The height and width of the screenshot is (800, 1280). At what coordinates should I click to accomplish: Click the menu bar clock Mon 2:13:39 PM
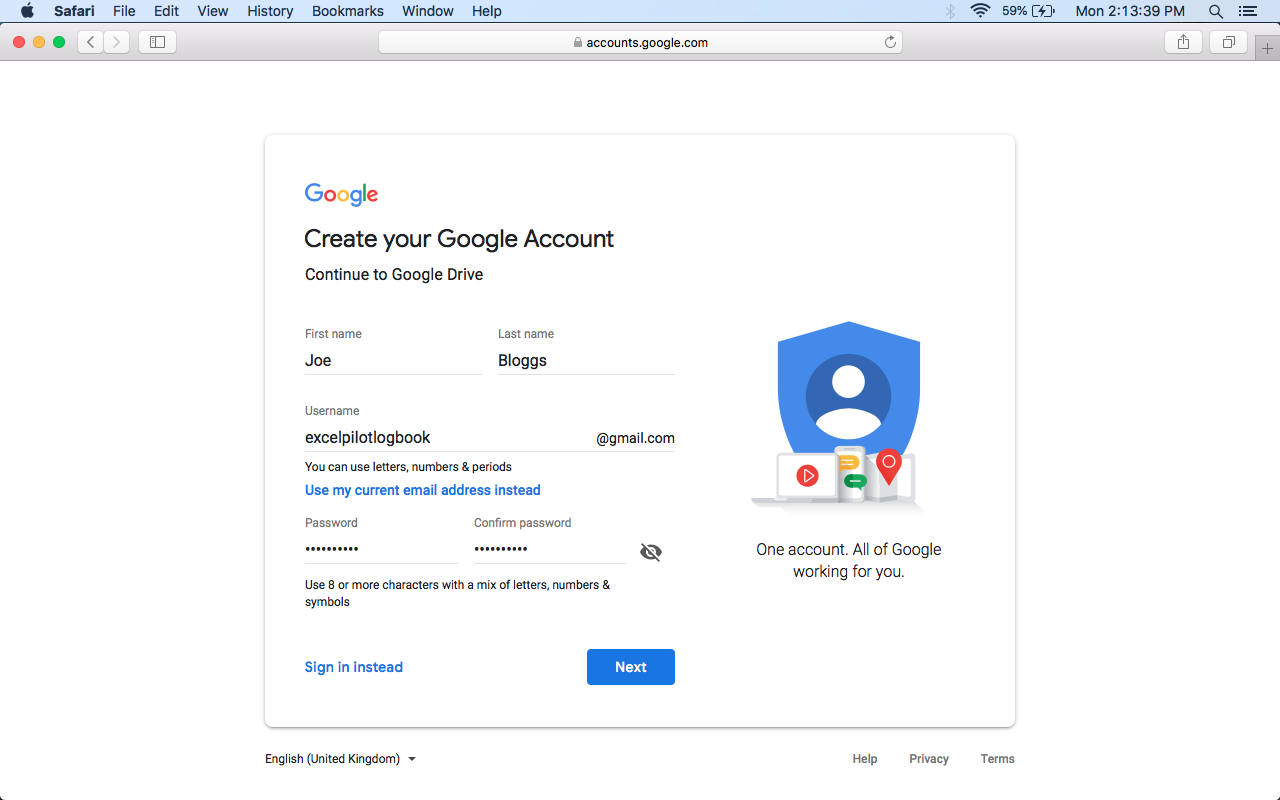1130,11
